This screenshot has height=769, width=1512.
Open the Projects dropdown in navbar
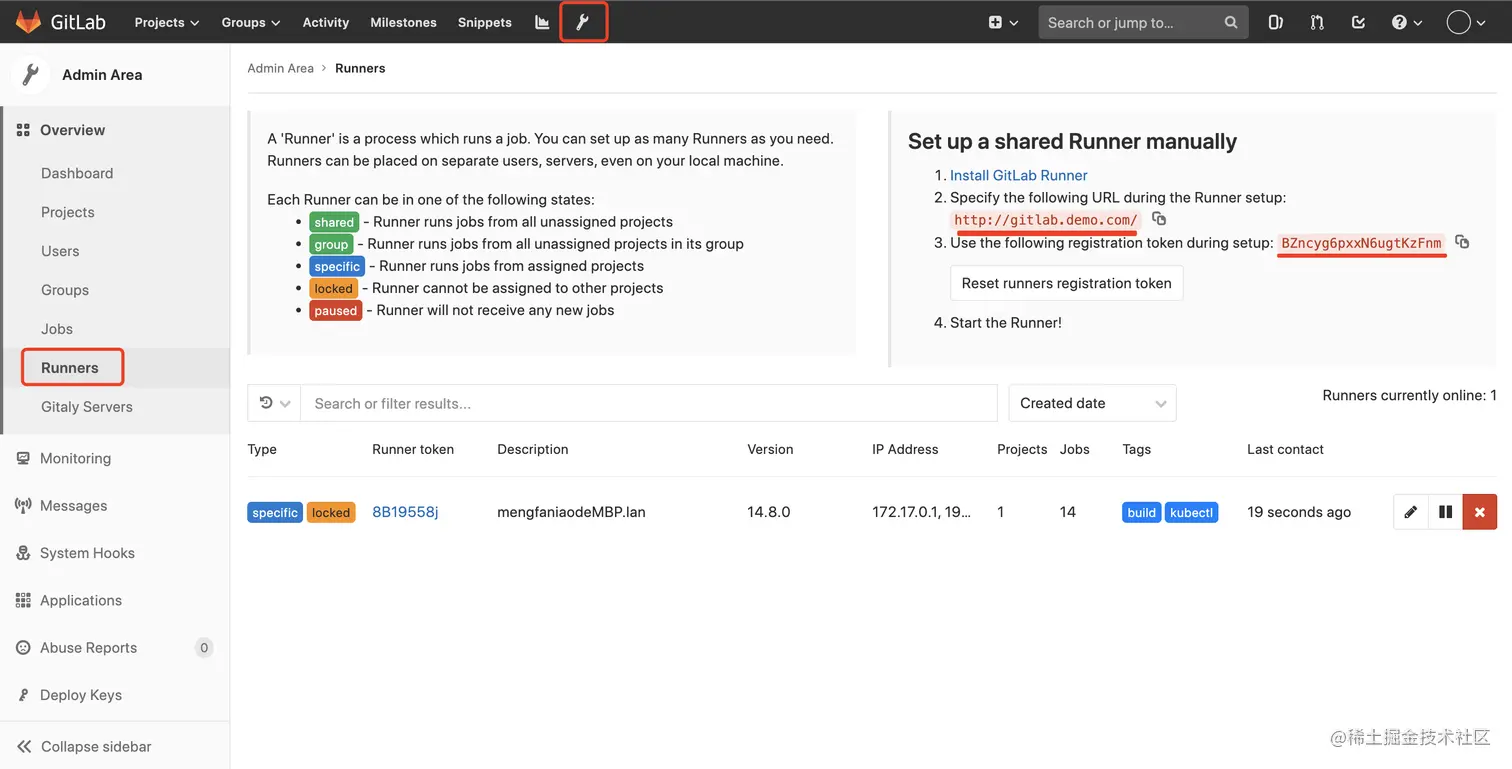tap(167, 22)
